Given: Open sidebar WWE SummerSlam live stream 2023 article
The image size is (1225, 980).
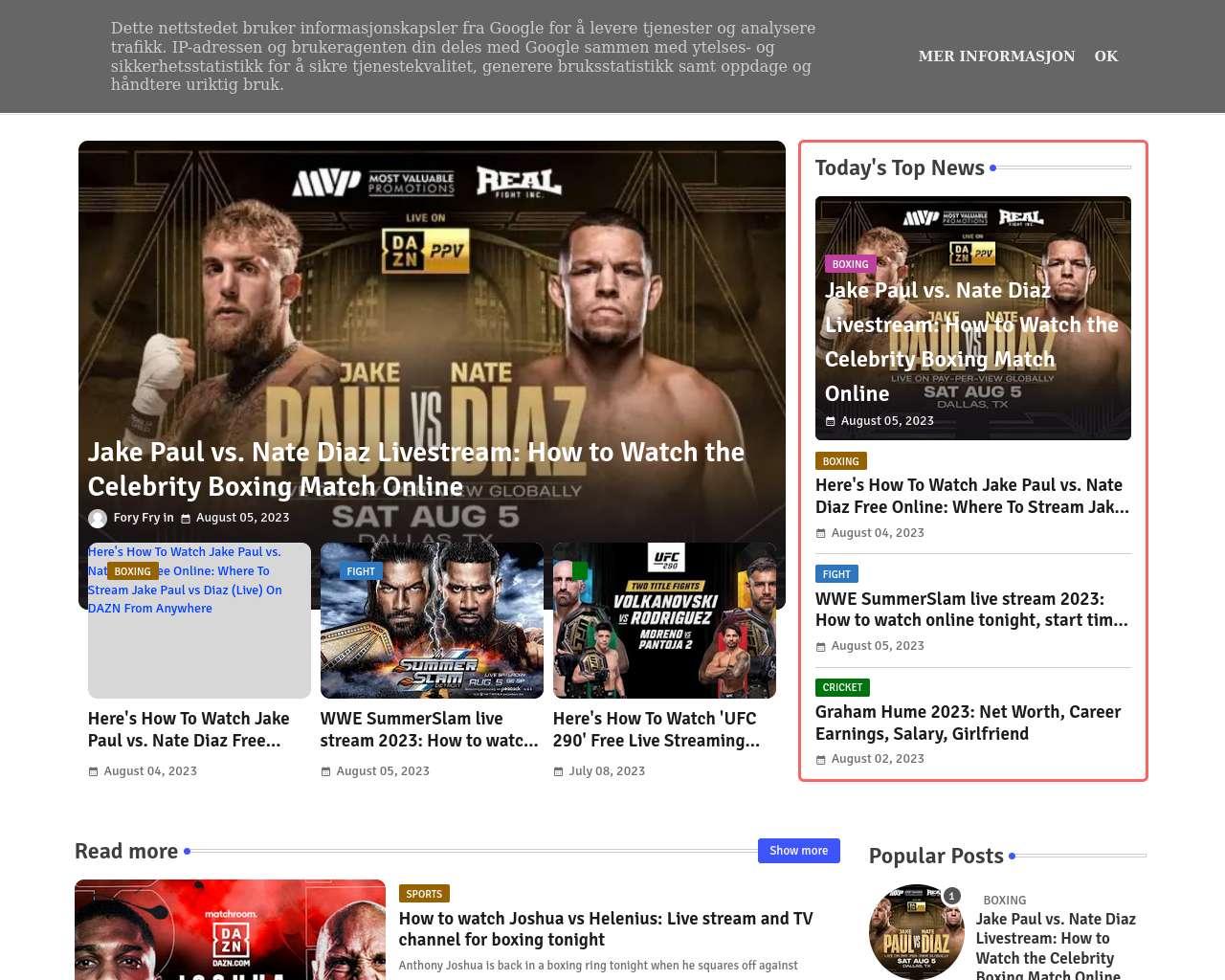Looking at the screenshot, I should [971, 610].
